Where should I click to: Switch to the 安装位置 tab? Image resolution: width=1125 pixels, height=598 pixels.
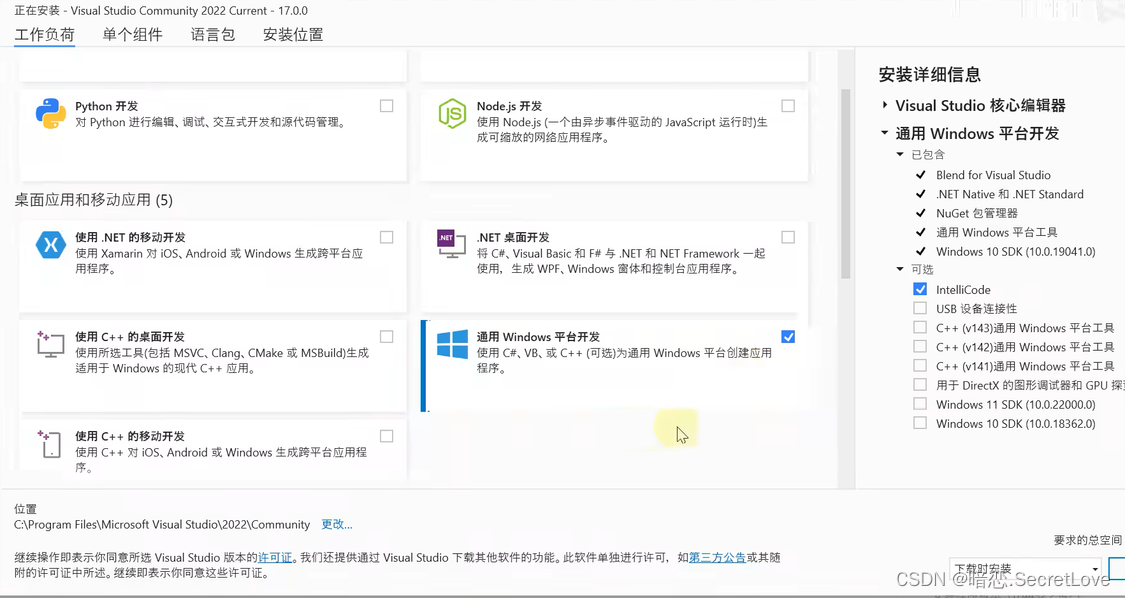click(293, 34)
